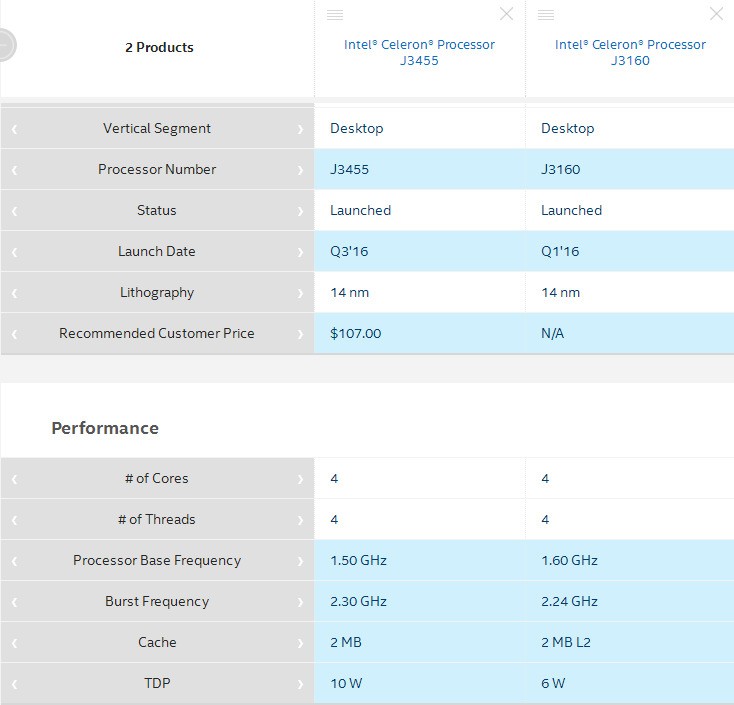734x705 pixels.
Task: Open the Intel Celeron Processor J3160 link
Action: (x=630, y=52)
